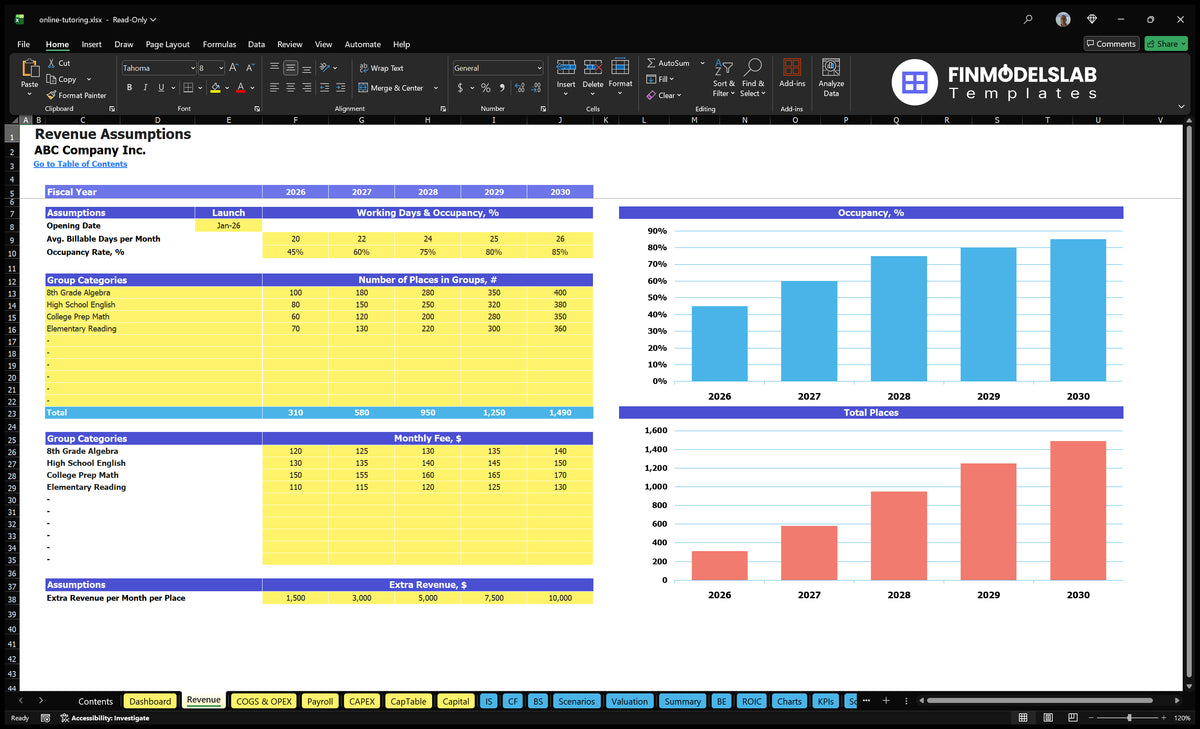1200x729 pixels.
Task: Click the Increase Font Size icon
Action: click(x=234, y=68)
